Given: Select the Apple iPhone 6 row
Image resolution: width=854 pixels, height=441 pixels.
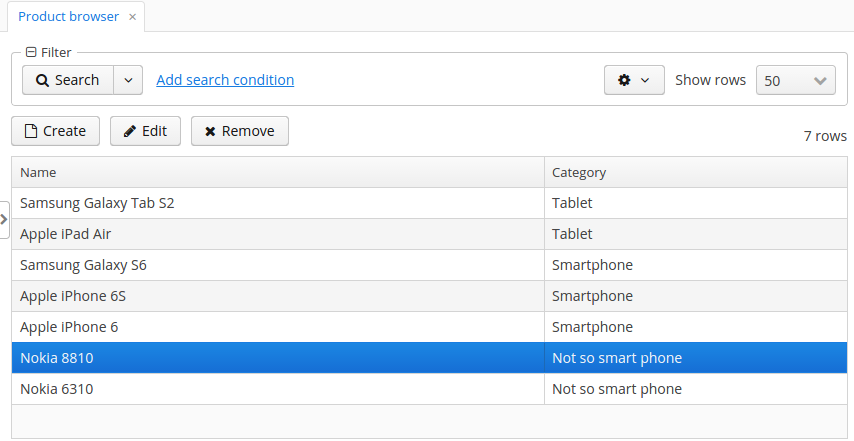Looking at the screenshot, I should (429, 327).
